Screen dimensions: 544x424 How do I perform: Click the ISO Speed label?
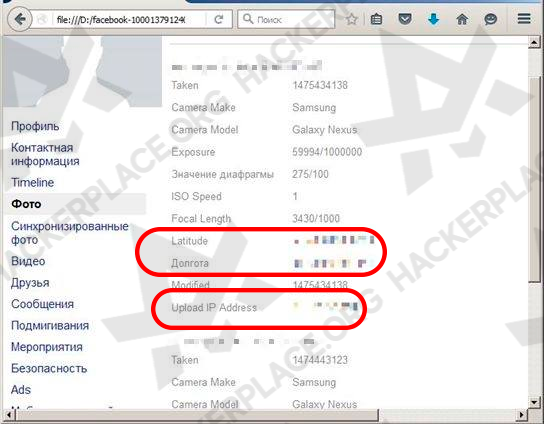click(x=196, y=196)
